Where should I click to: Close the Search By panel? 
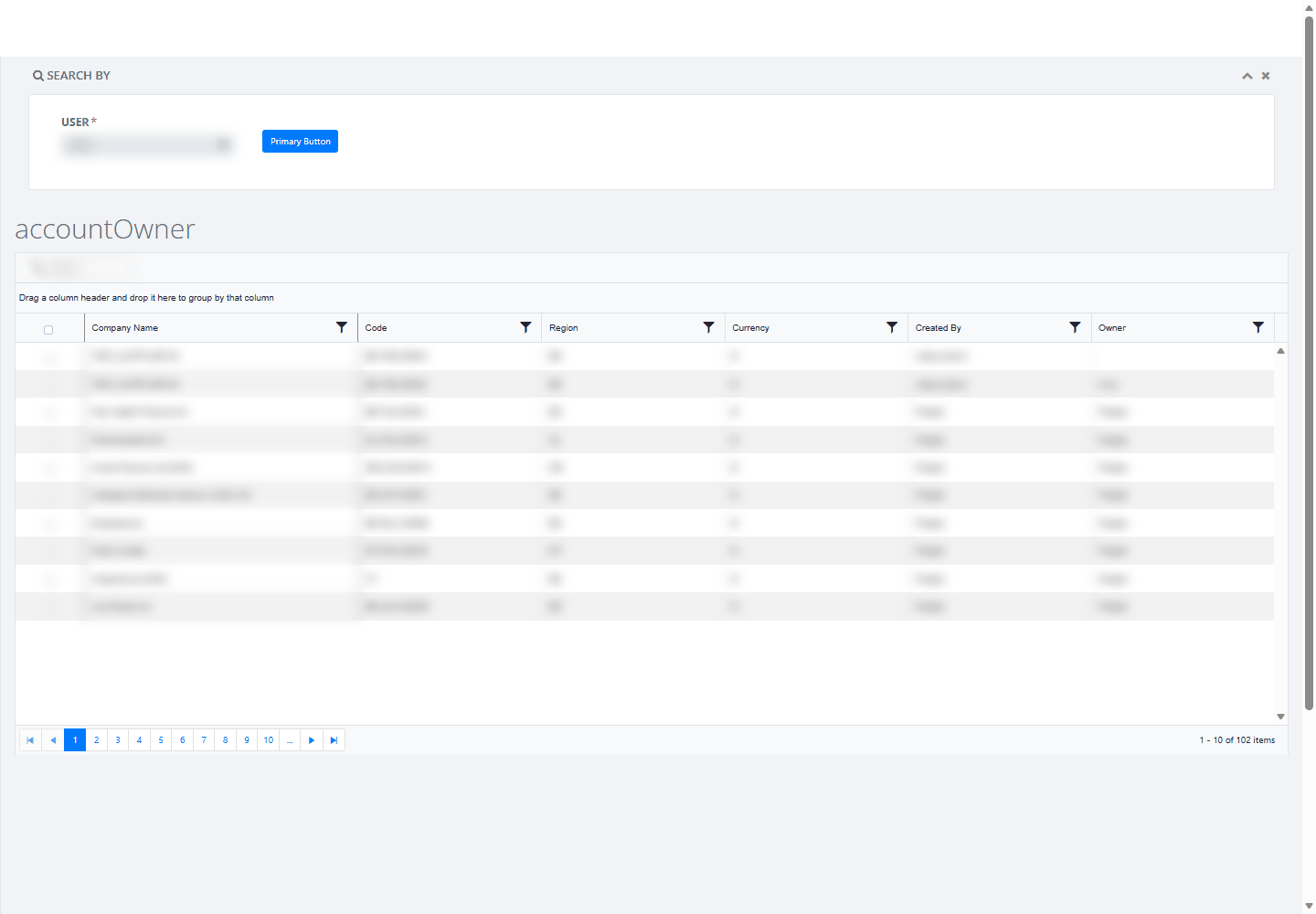(1266, 76)
